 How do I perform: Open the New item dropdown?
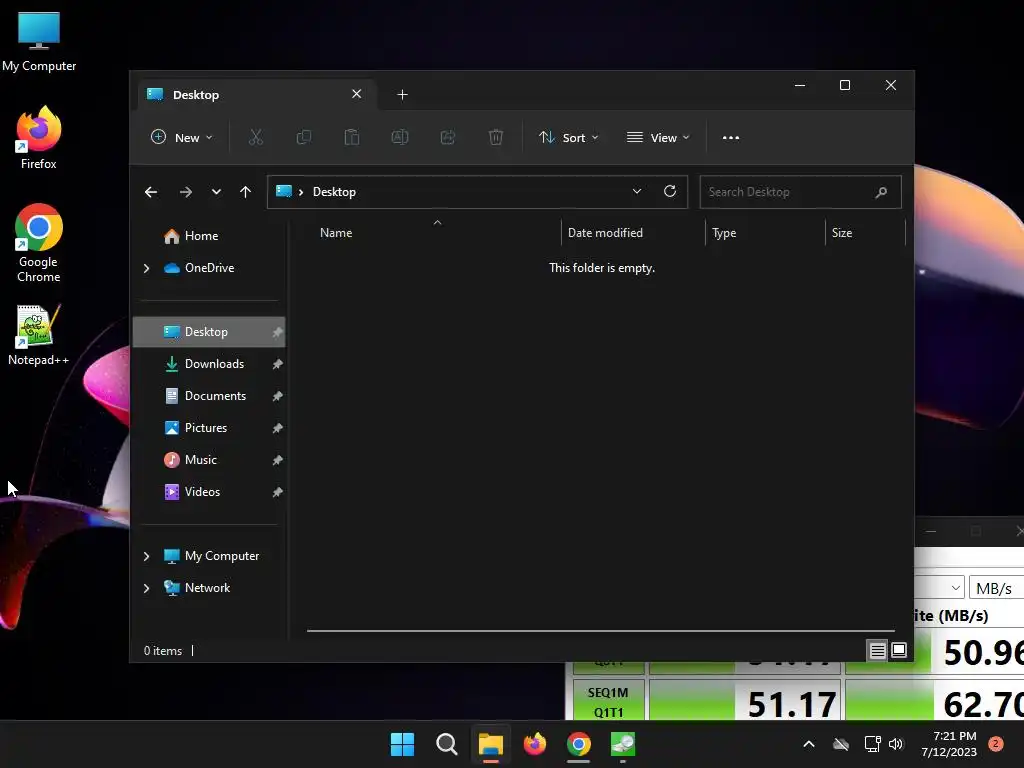[181, 137]
